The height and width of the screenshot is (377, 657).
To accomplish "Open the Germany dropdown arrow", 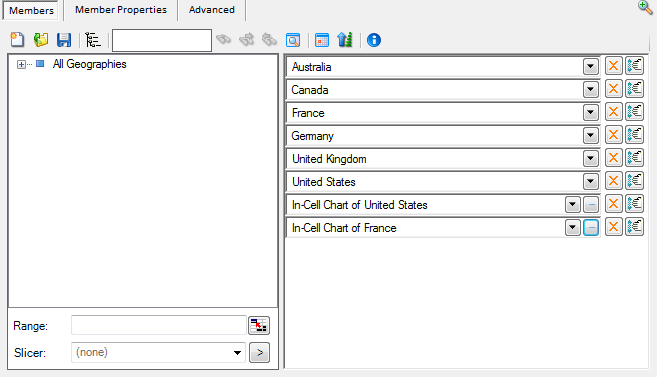I will tap(590, 136).
